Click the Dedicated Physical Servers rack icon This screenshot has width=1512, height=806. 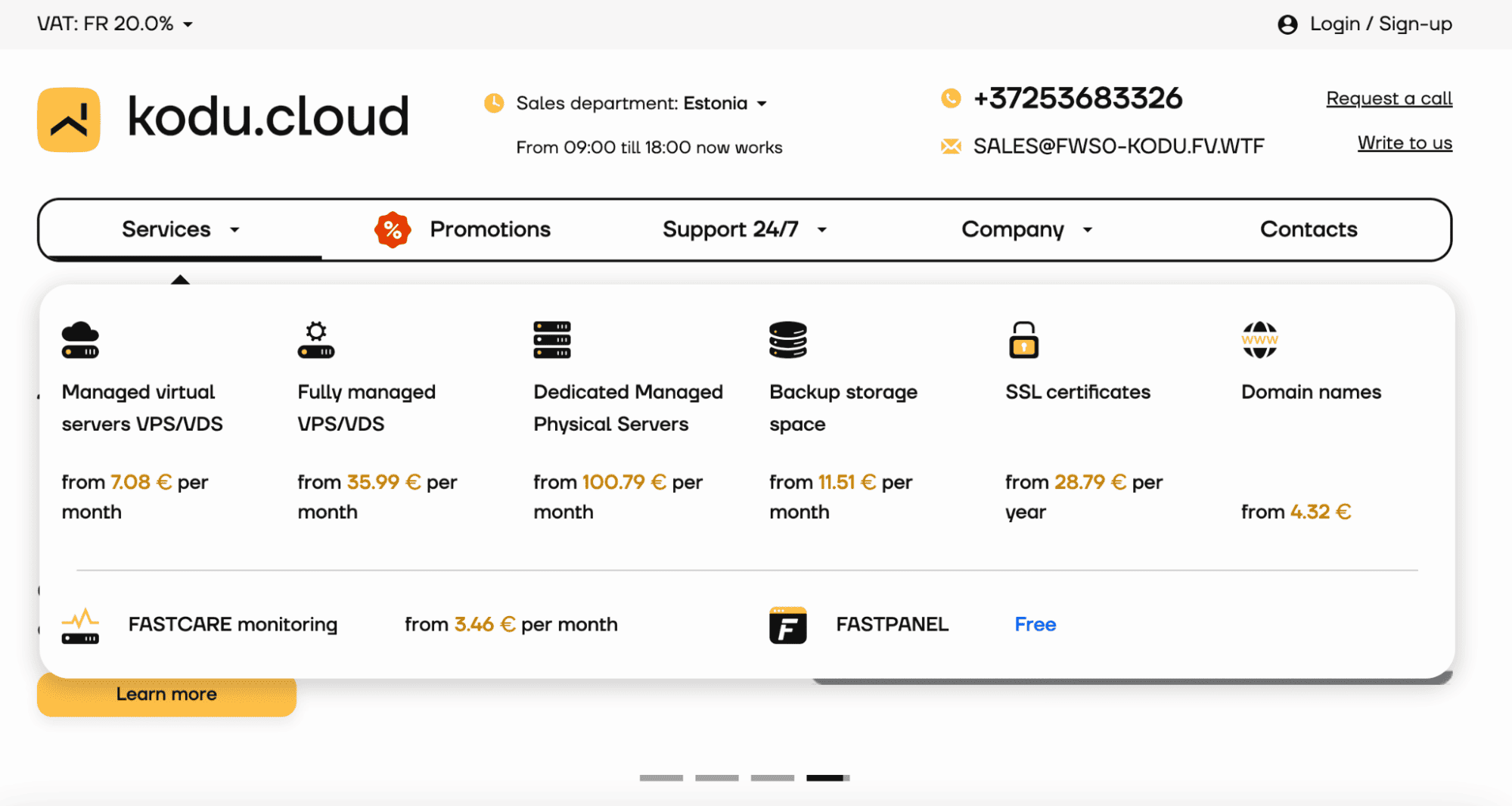tap(552, 340)
